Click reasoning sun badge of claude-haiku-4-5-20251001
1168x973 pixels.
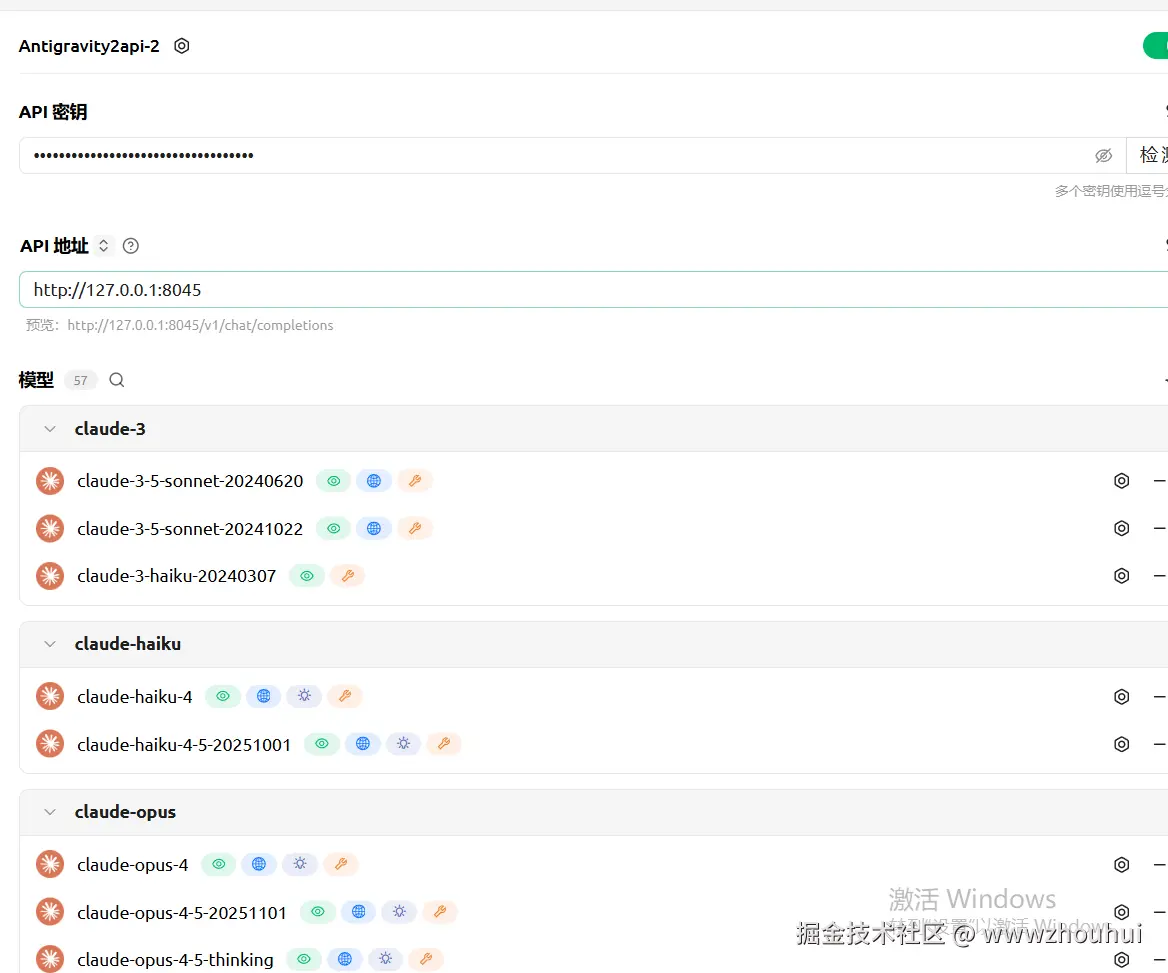(x=403, y=744)
